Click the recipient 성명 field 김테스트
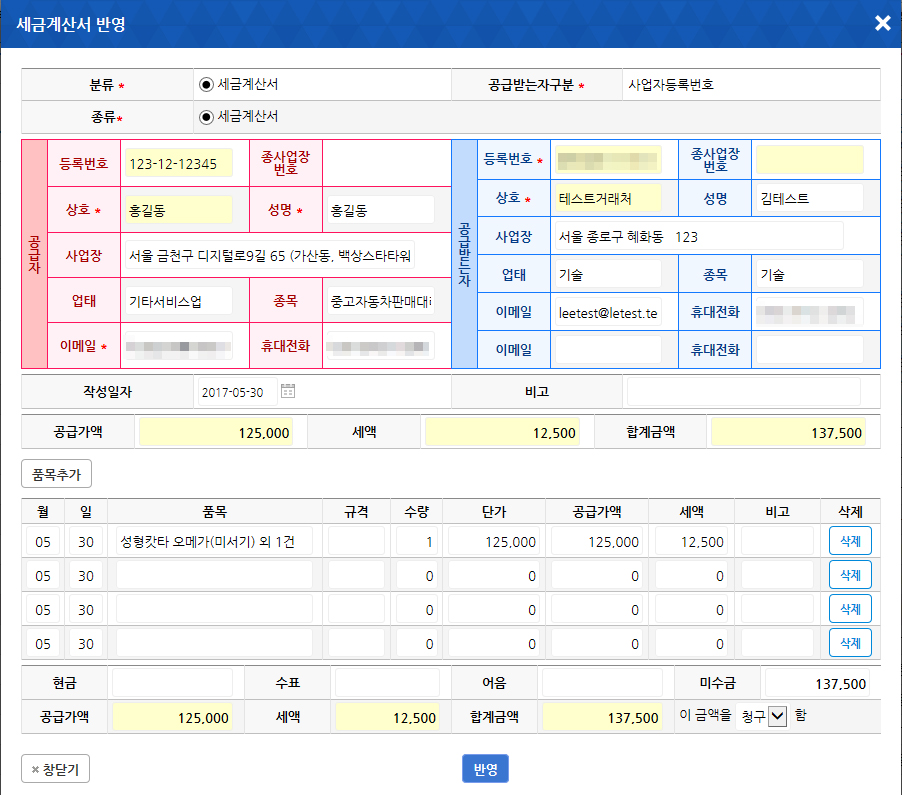 pos(809,198)
